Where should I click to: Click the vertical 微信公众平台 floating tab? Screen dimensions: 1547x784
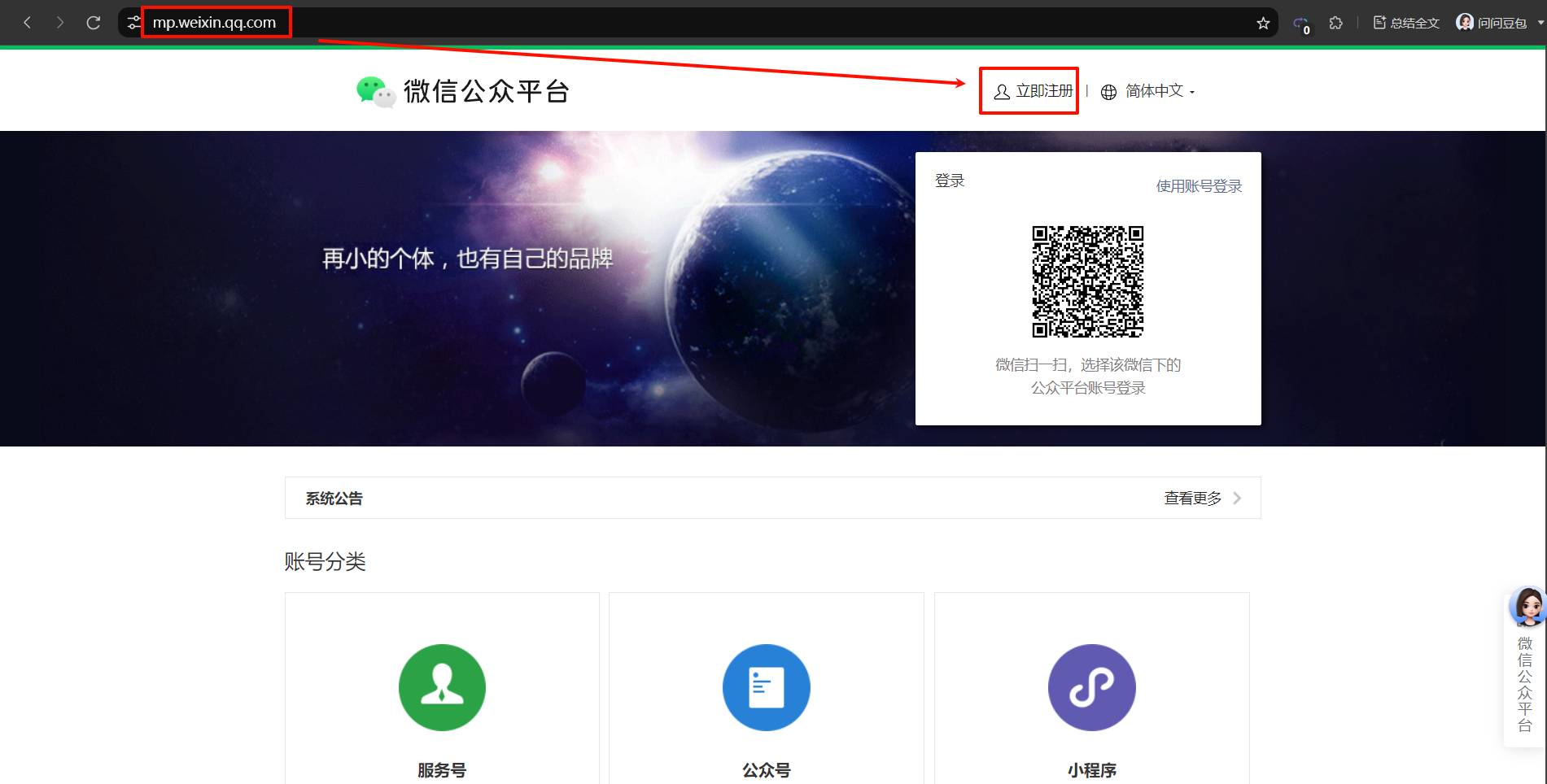1525,684
